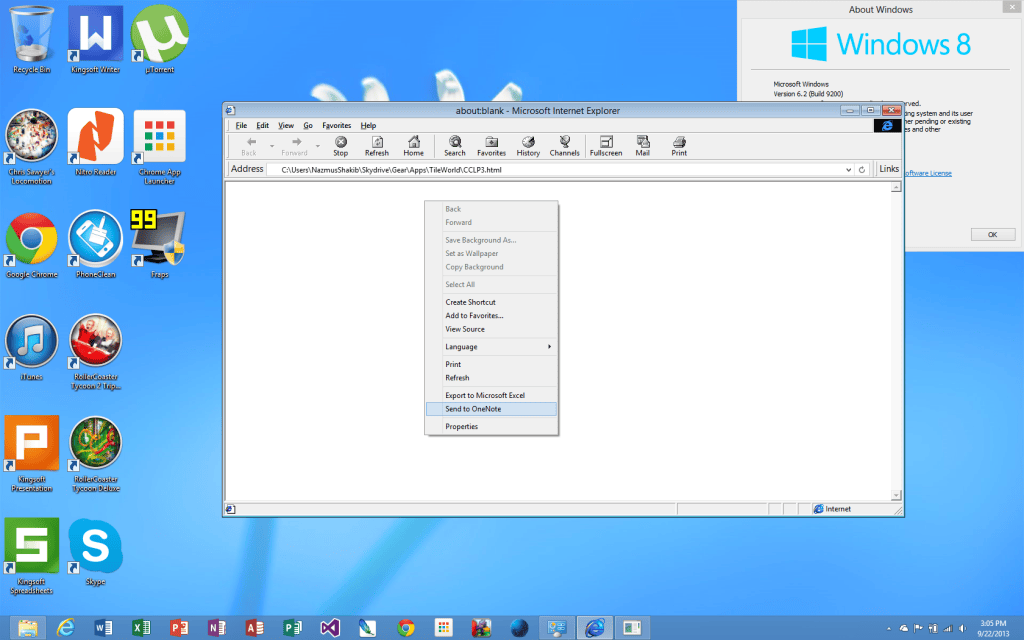Choose Export to Microsoft Excel

click(x=491, y=395)
